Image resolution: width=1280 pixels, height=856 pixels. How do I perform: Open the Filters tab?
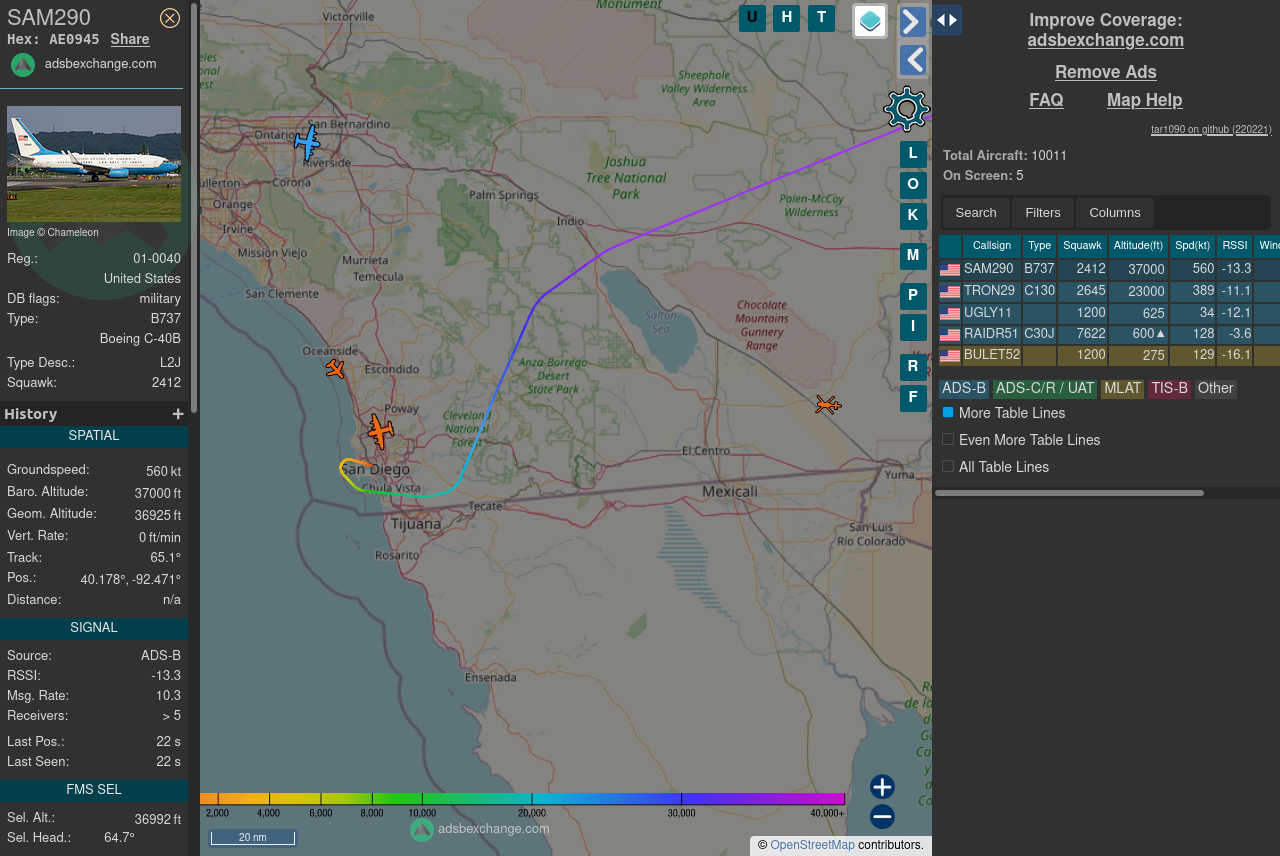(1043, 213)
